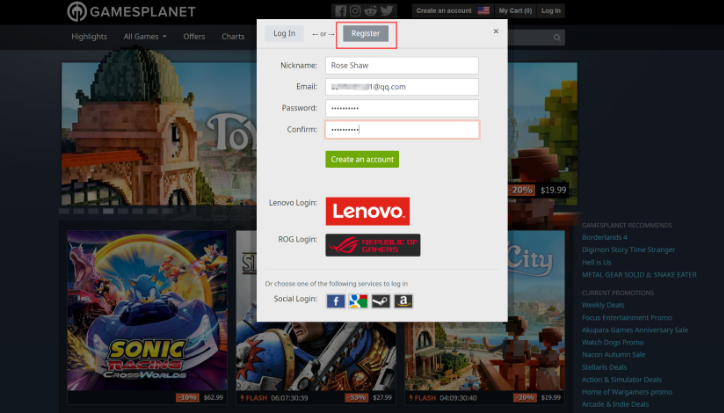This screenshot has height=413, width=724.
Task: Open Gamesplanet Reddit page icon
Action: pyautogui.click(x=370, y=10)
